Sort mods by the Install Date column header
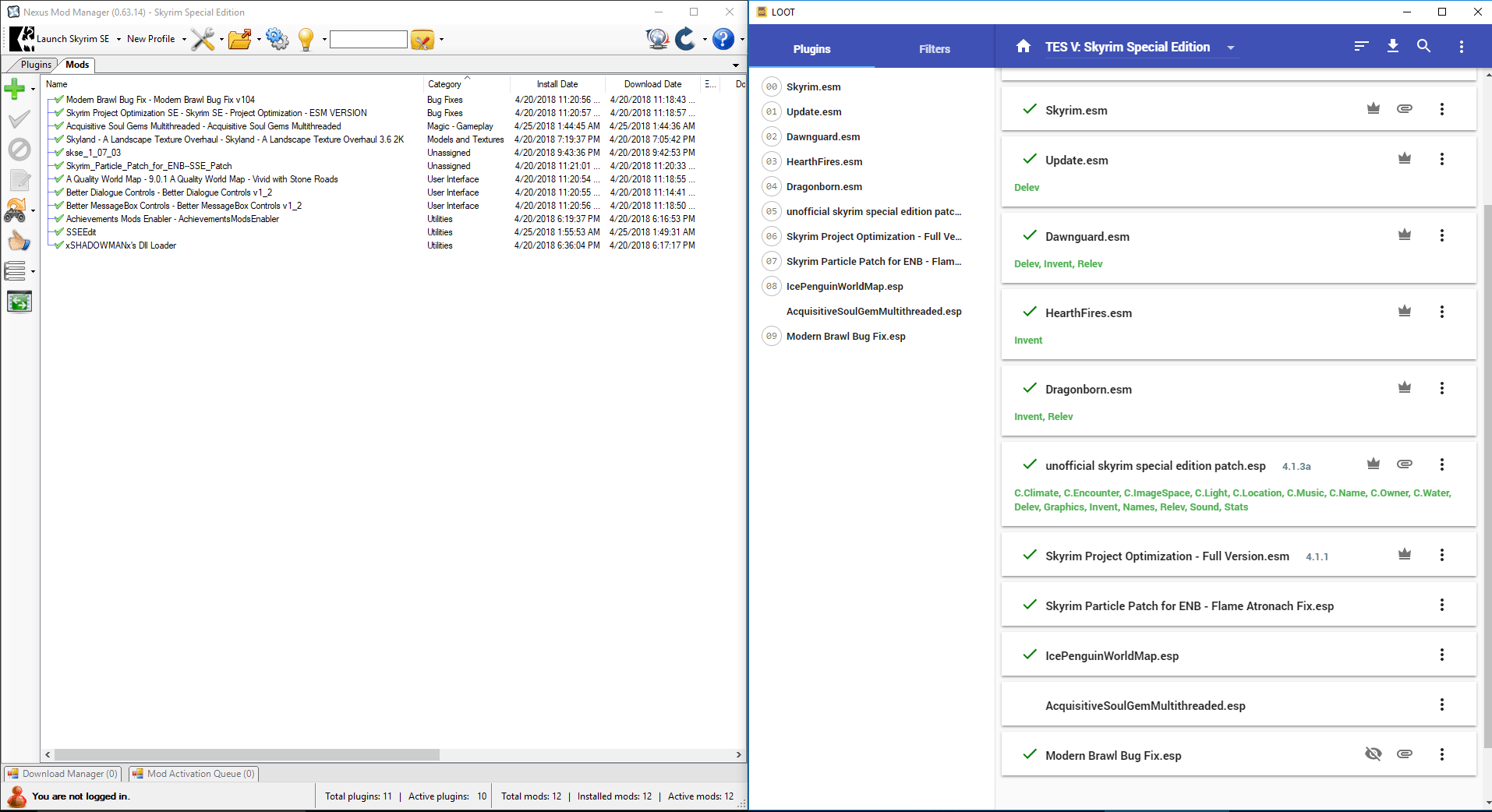Image resolution: width=1492 pixels, height=812 pixels. [x=557, y=84]
